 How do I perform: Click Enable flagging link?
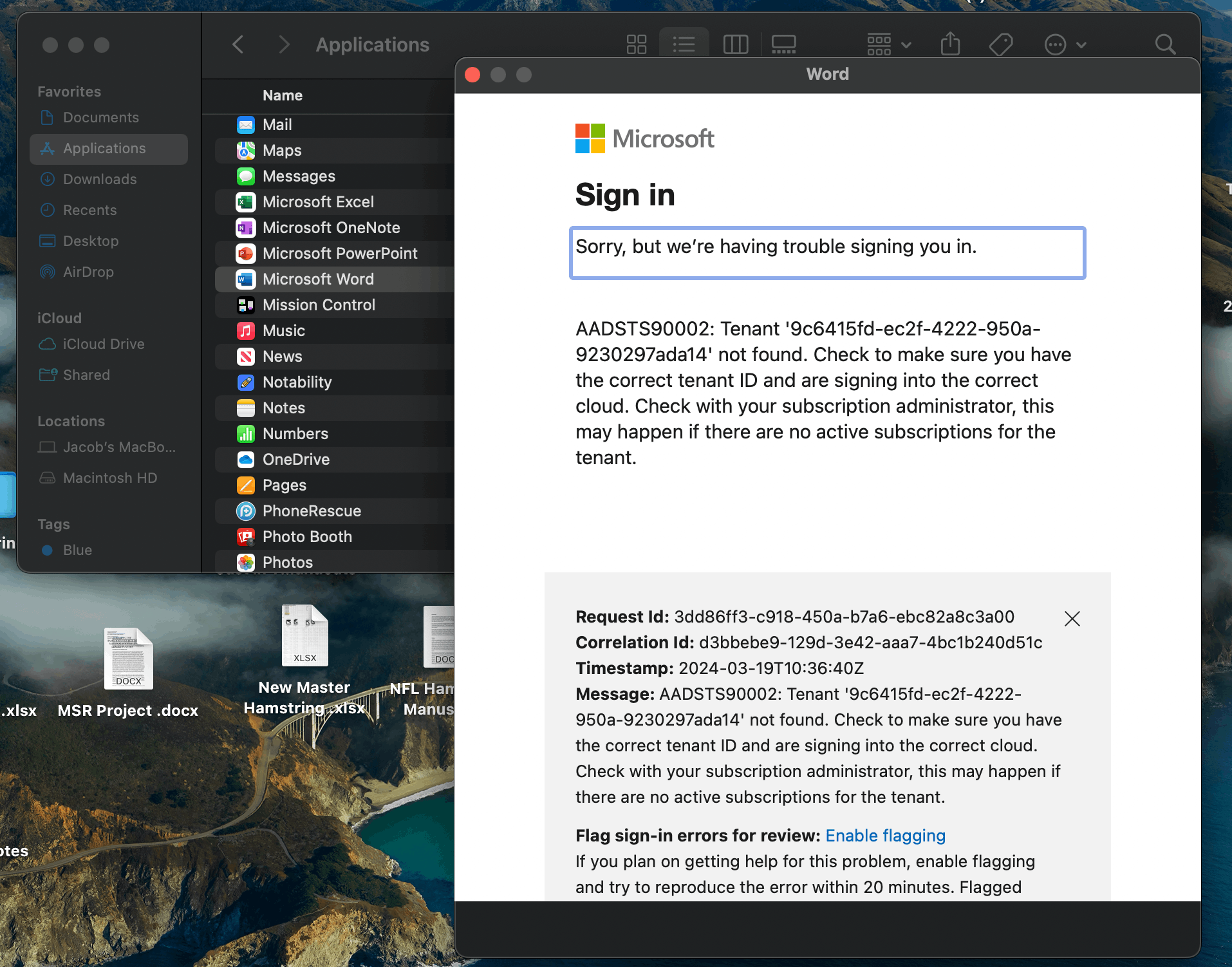coord(885,836)
